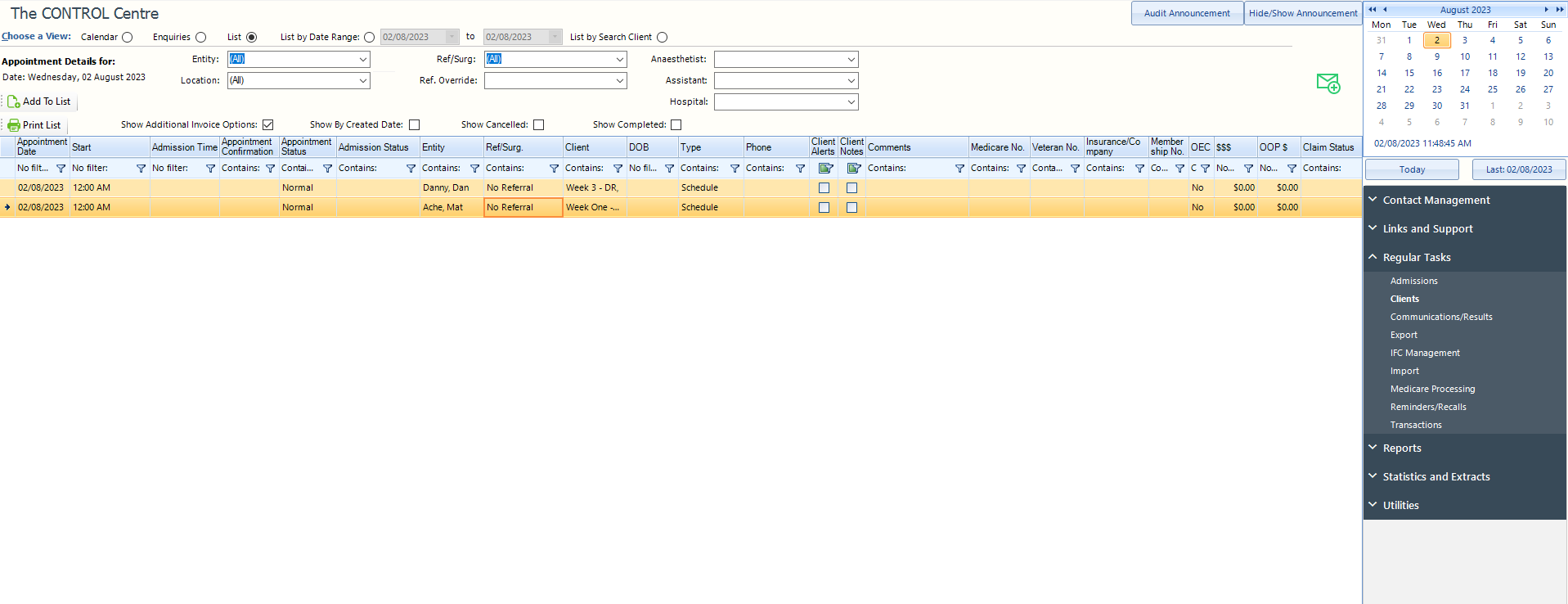Go to previous month in calendar

(1385, 10)
